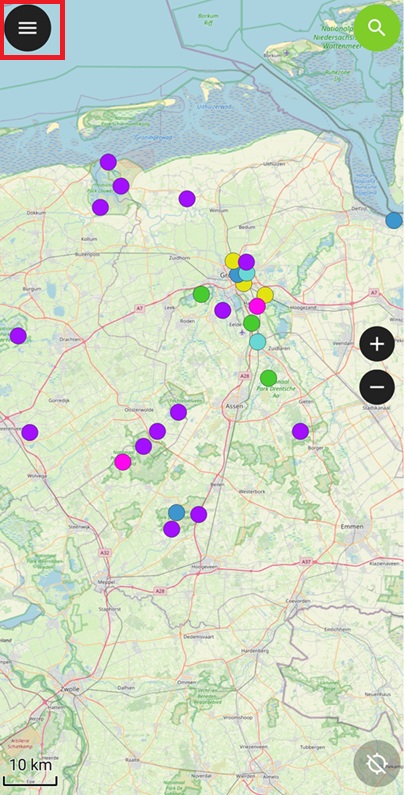Viewport: 405px width, 795px height.
Task: Tap the green search button
Action: pyautogui.click(x=377, y=28)
